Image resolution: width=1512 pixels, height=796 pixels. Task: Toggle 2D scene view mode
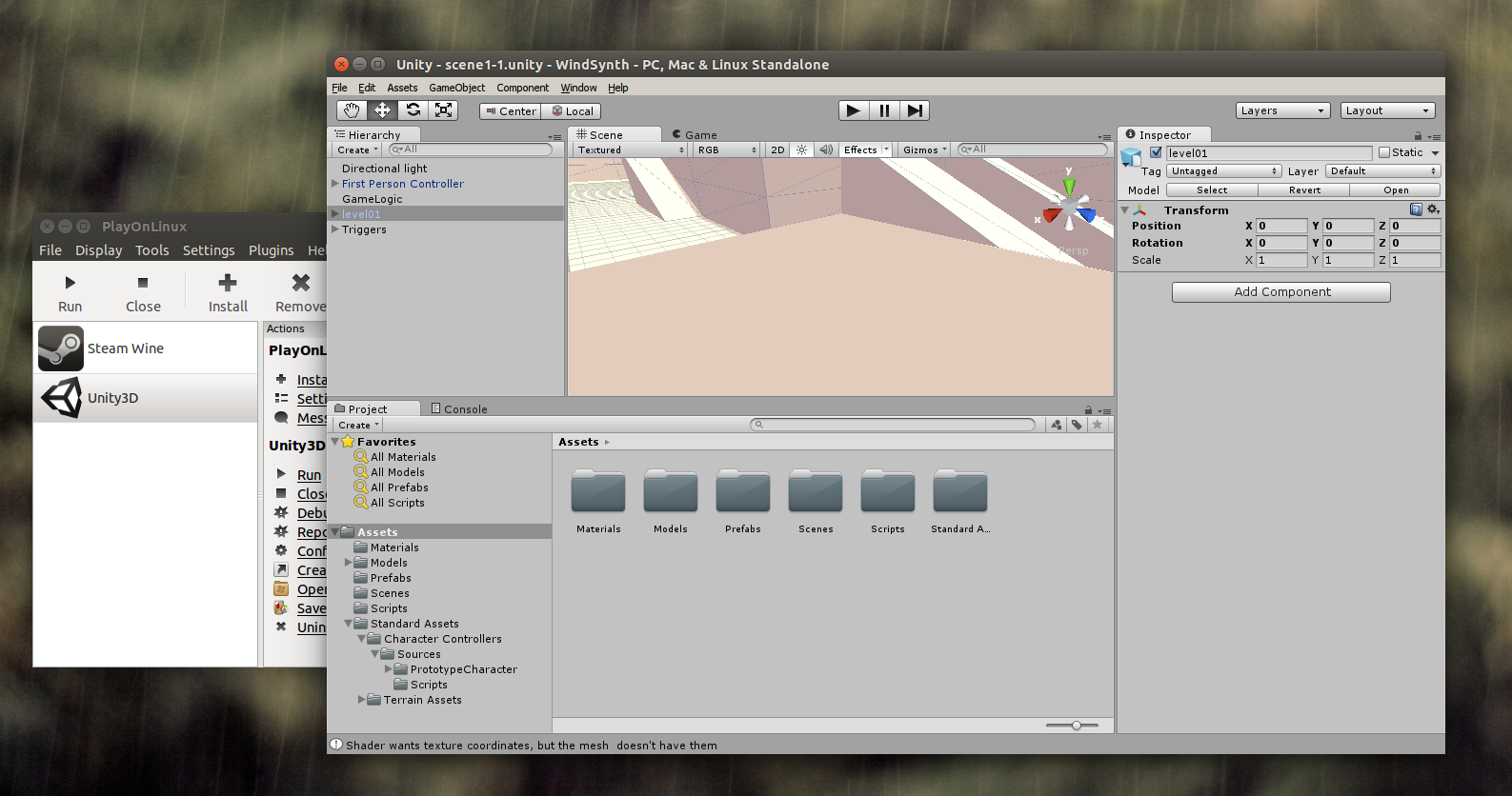[x=777, y=149]
